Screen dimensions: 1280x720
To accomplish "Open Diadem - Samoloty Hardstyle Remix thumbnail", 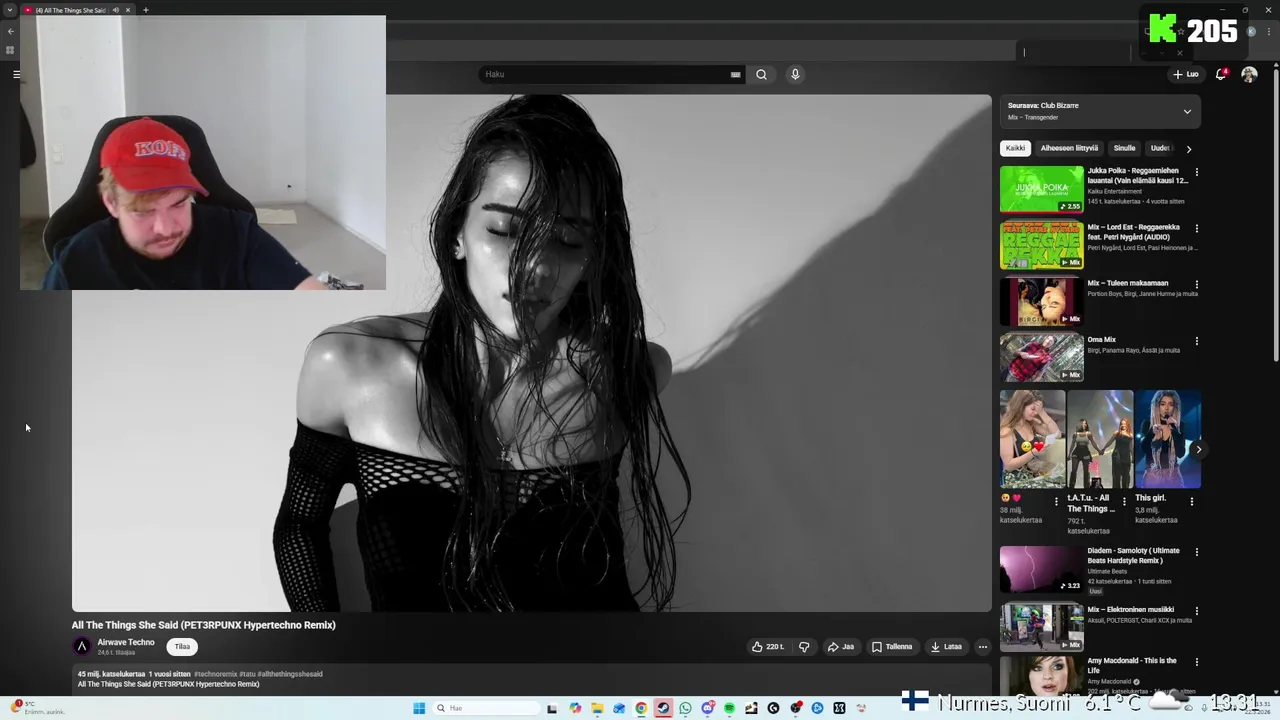I will point(1041,569).
